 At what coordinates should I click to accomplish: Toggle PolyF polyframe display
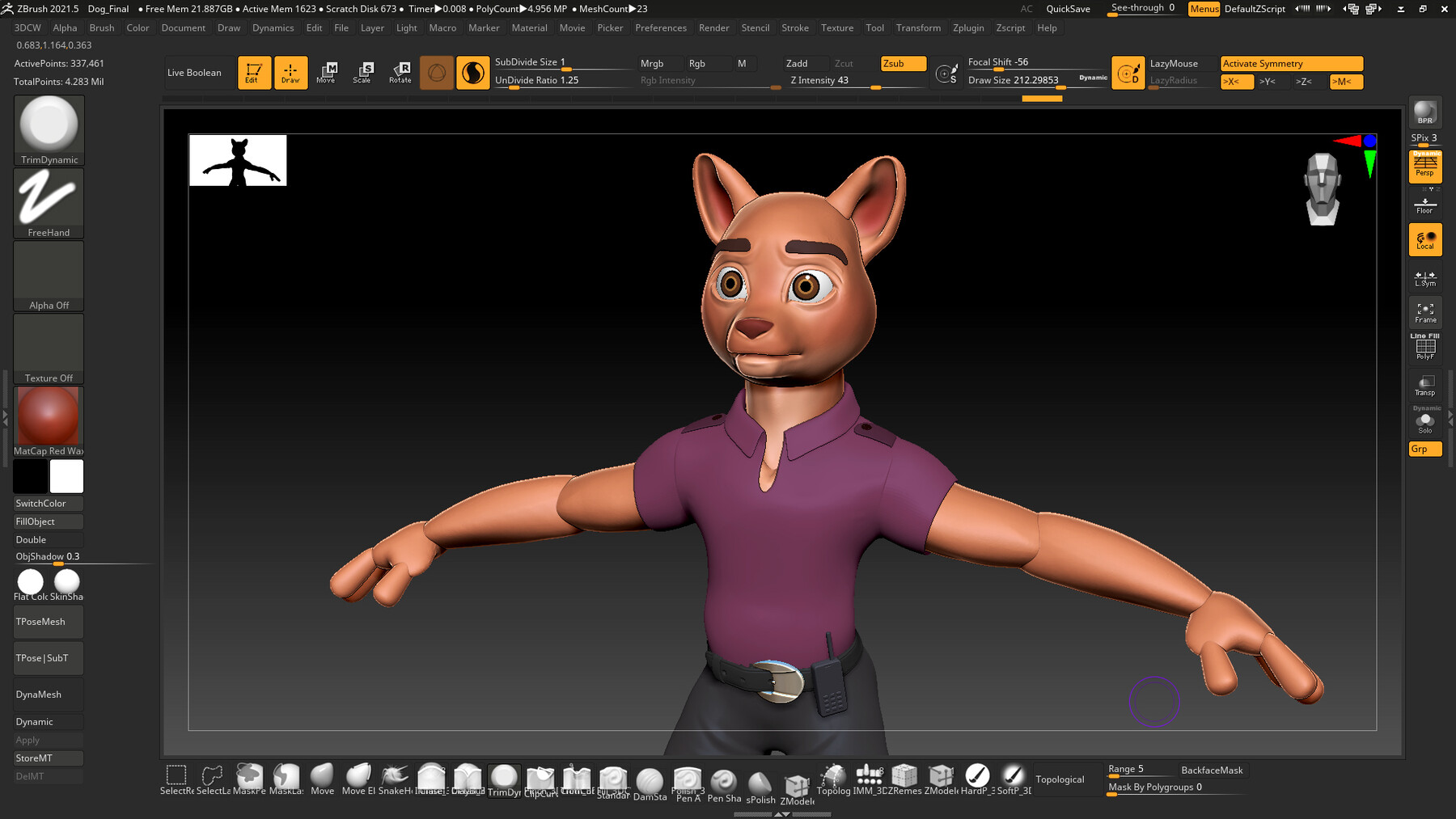click(1425, 348)
